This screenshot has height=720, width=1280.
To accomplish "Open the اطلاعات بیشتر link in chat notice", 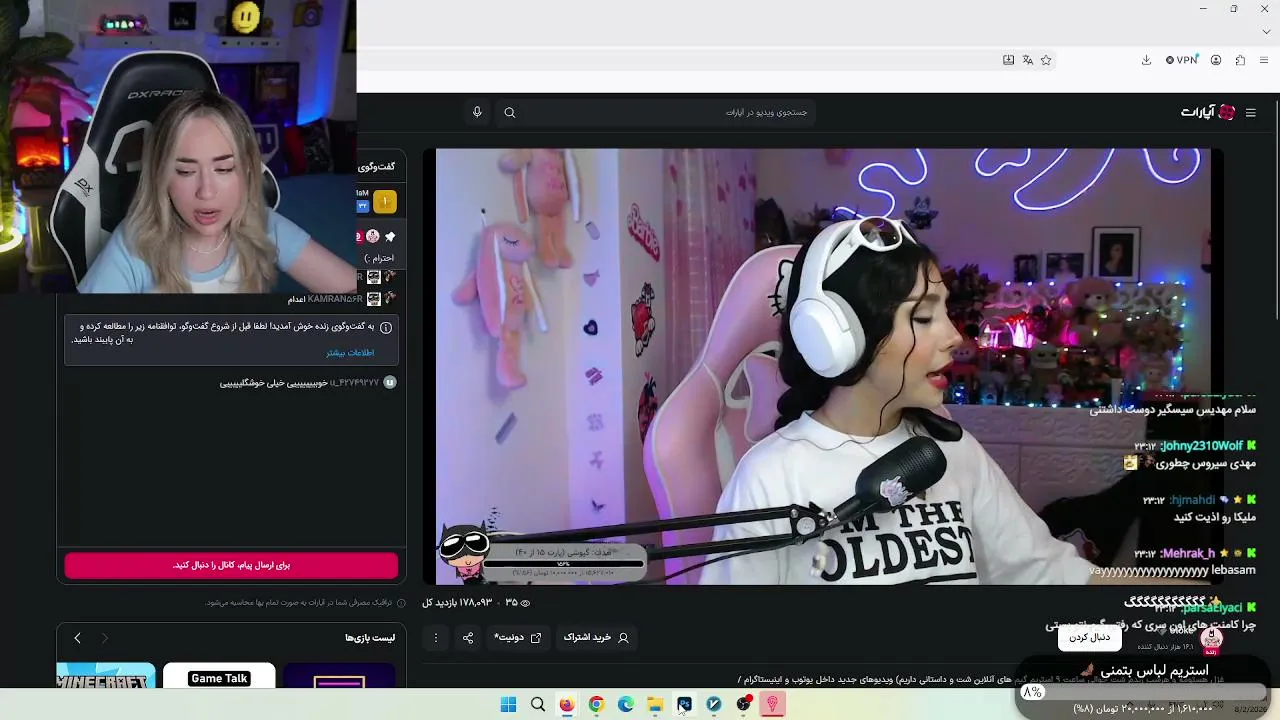I will (350, 353).
